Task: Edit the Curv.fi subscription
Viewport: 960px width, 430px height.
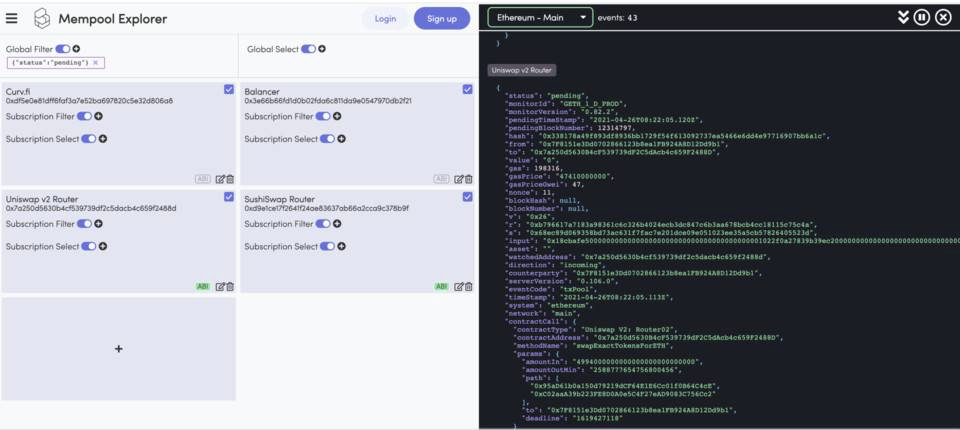Action: pyautogui.click(x=220, y=179)
